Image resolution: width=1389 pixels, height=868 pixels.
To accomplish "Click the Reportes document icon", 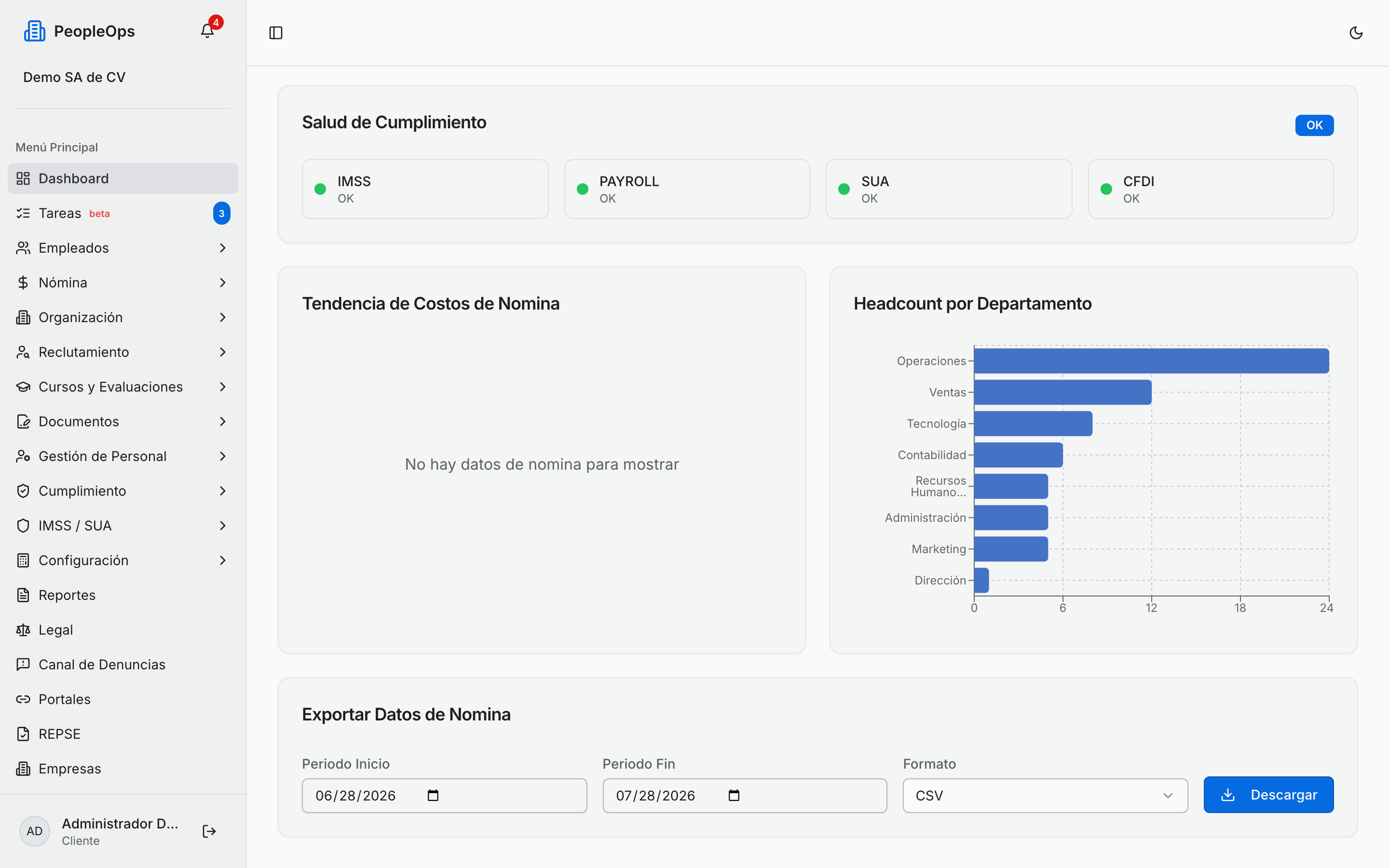I will (x=23, y=596).
